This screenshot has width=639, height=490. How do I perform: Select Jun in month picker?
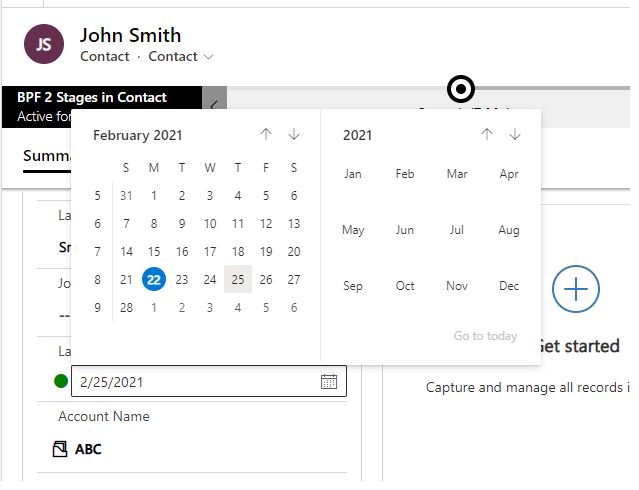[405, 230]
